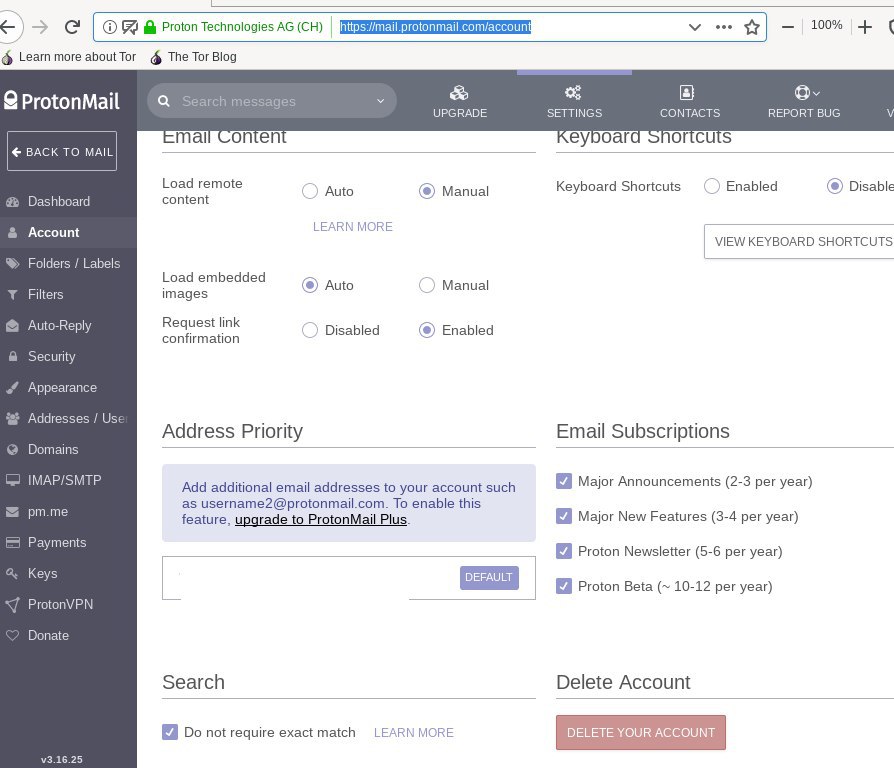Click View Keyboard Shortcuts button
Viewport: 894px width, 768px height.
click(x=799, y=242)
